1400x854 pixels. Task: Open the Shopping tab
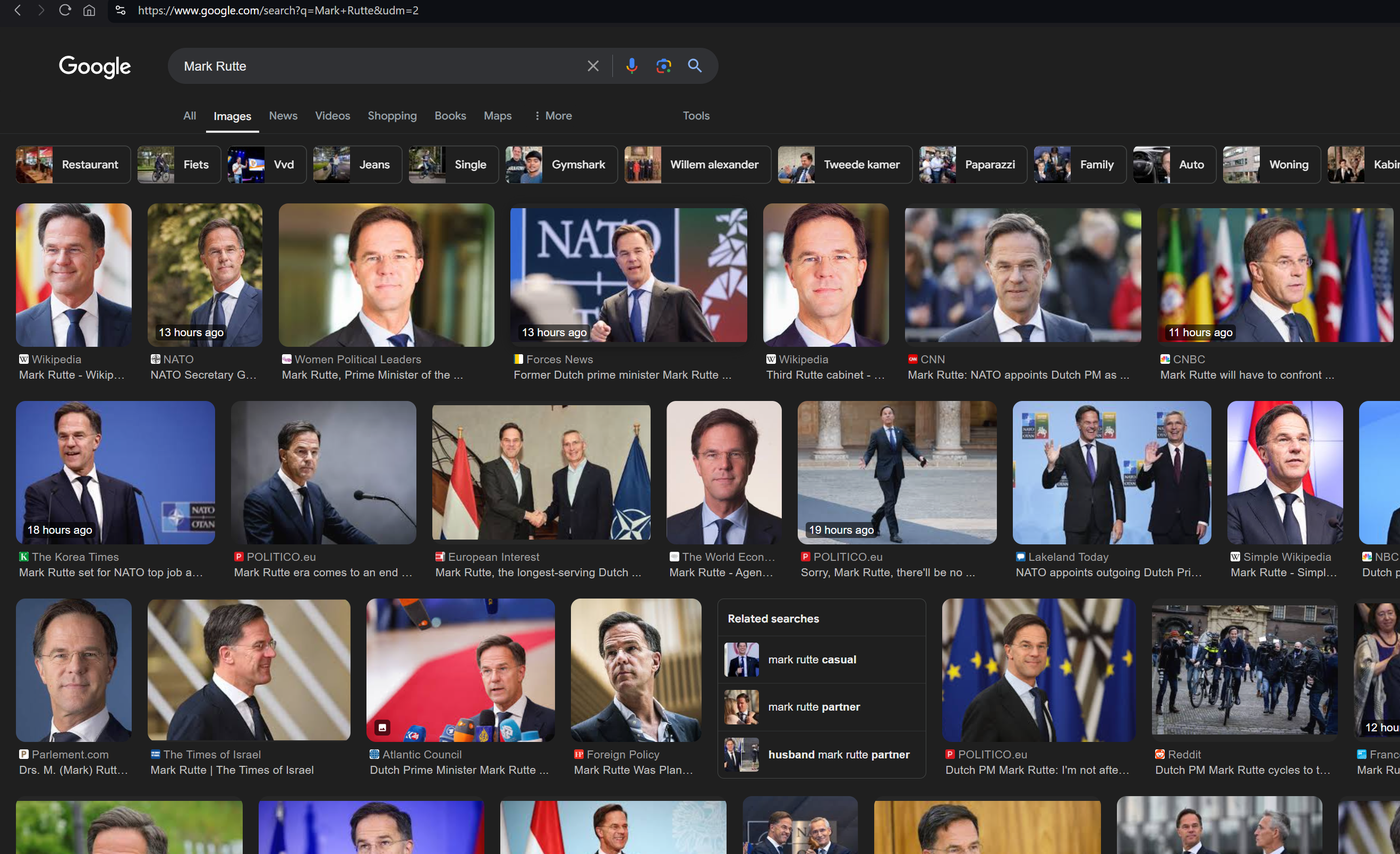[392, 116]
